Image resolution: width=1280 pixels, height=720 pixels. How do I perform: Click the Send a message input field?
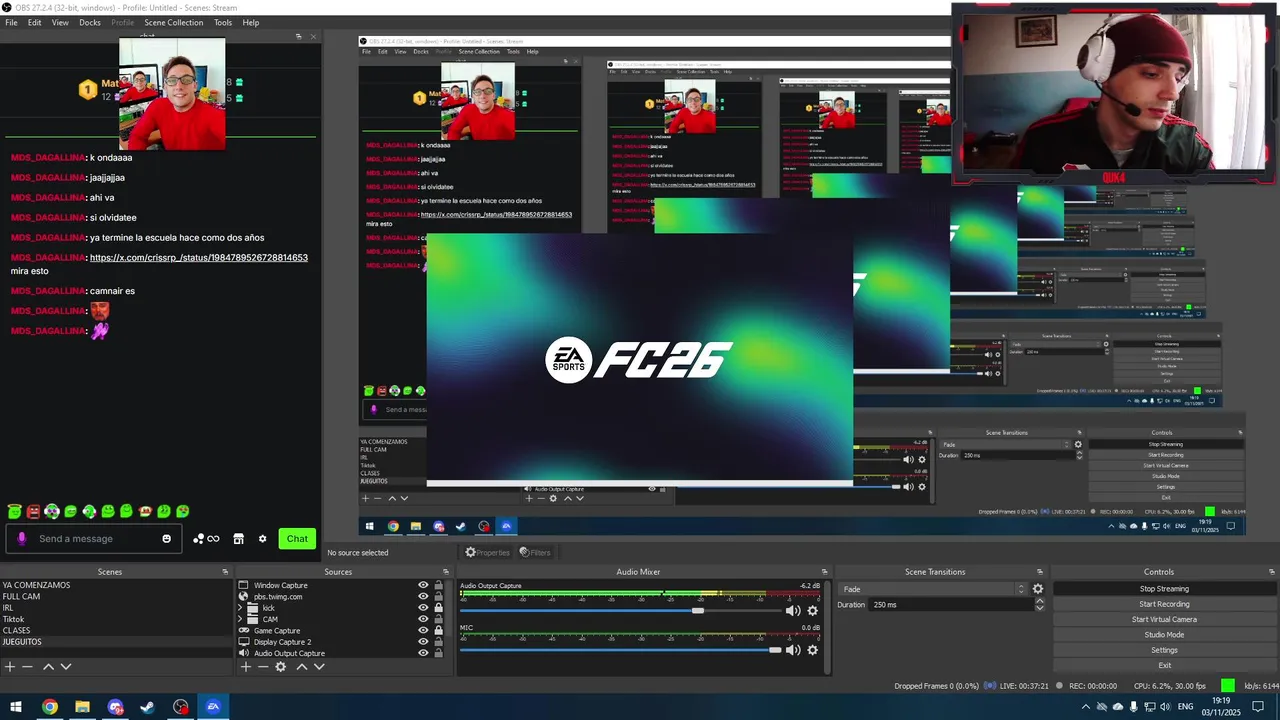[93, 539]
